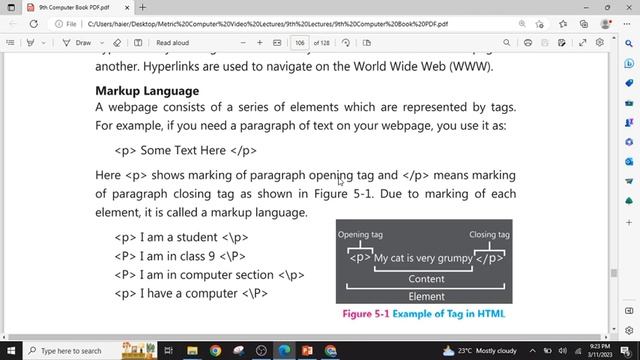
Task: Open the clock and calendar flyout
Action: [x=600, y=351]
